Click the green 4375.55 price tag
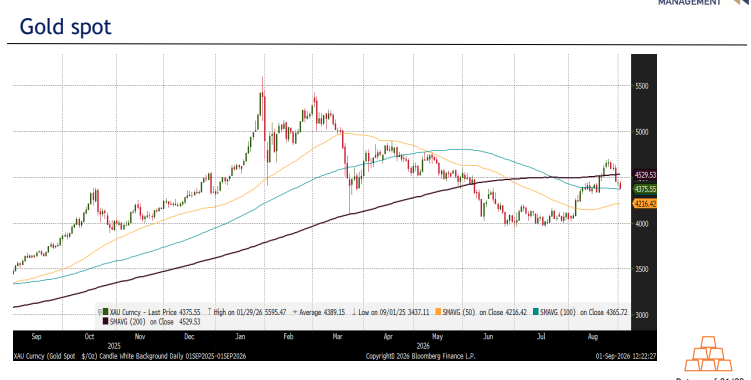 click(x=645, y=189)
